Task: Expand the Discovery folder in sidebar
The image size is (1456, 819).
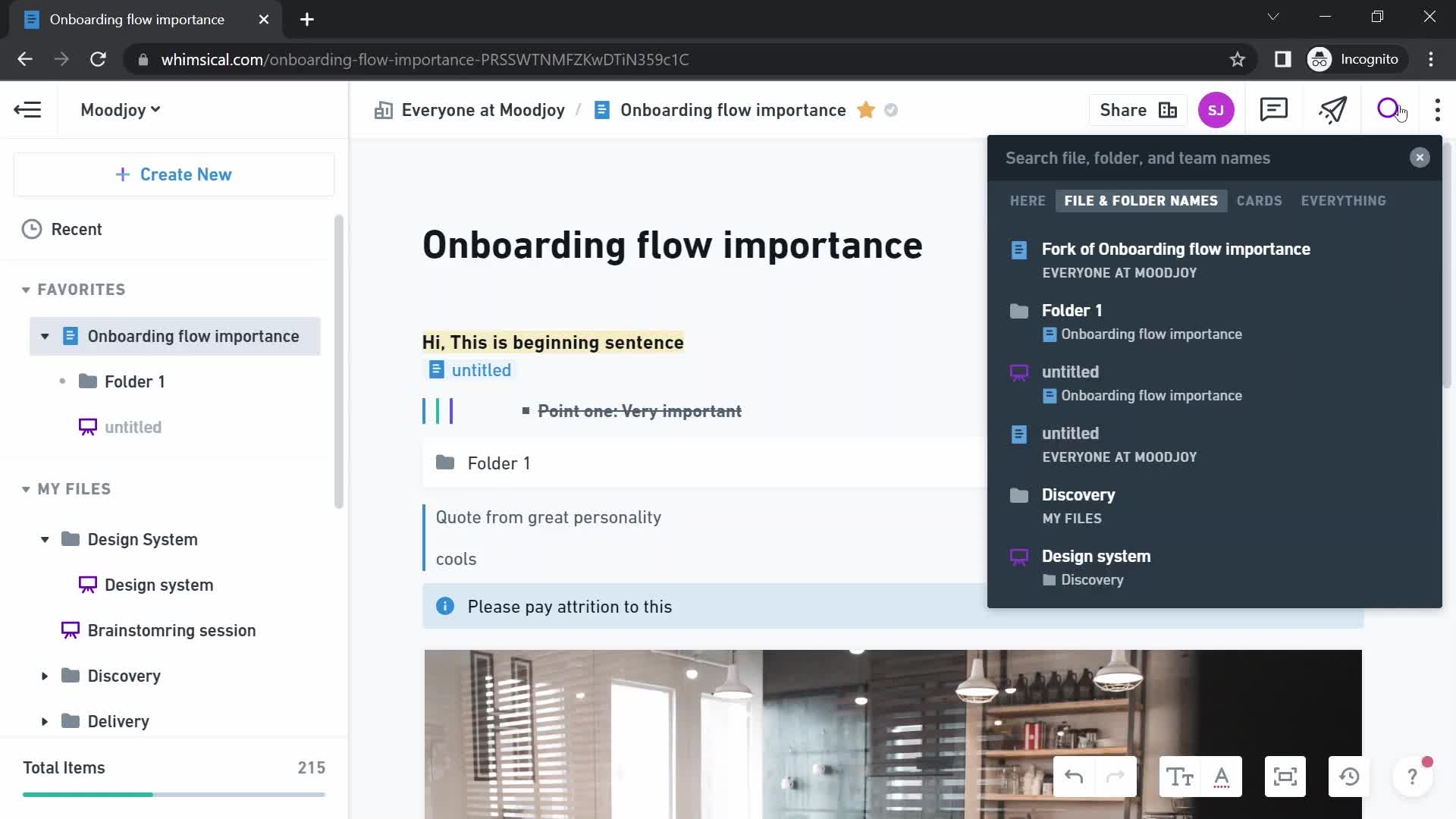Action: coord(45,676)
